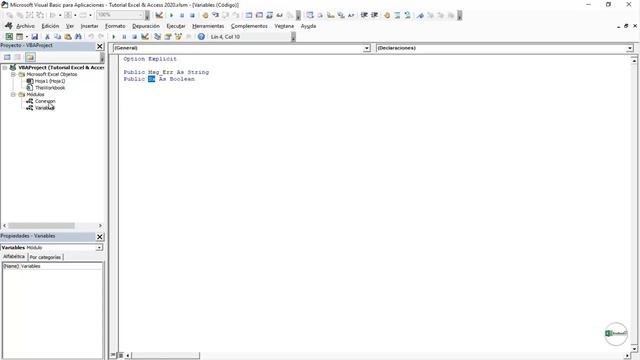
Task: Open Variables Módulo dropdown in Properties
Action: click(x=99, y=248)
